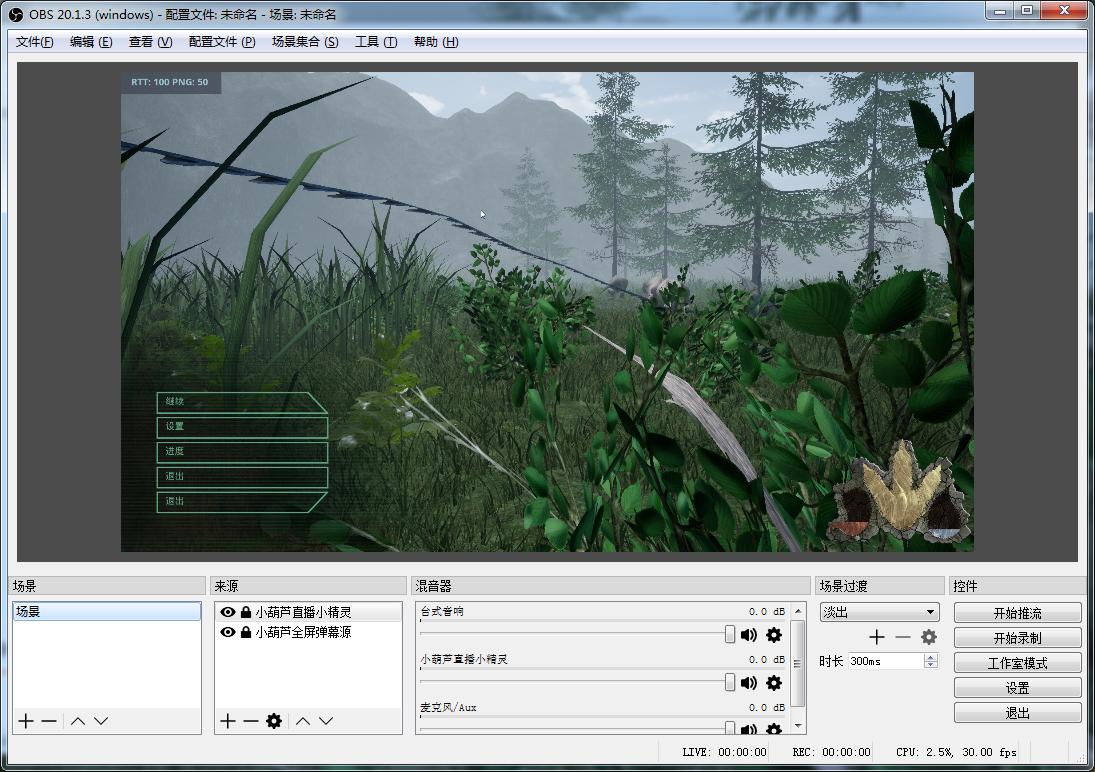
Task: Add a new source with plus icon
Action: click(228, 721)
